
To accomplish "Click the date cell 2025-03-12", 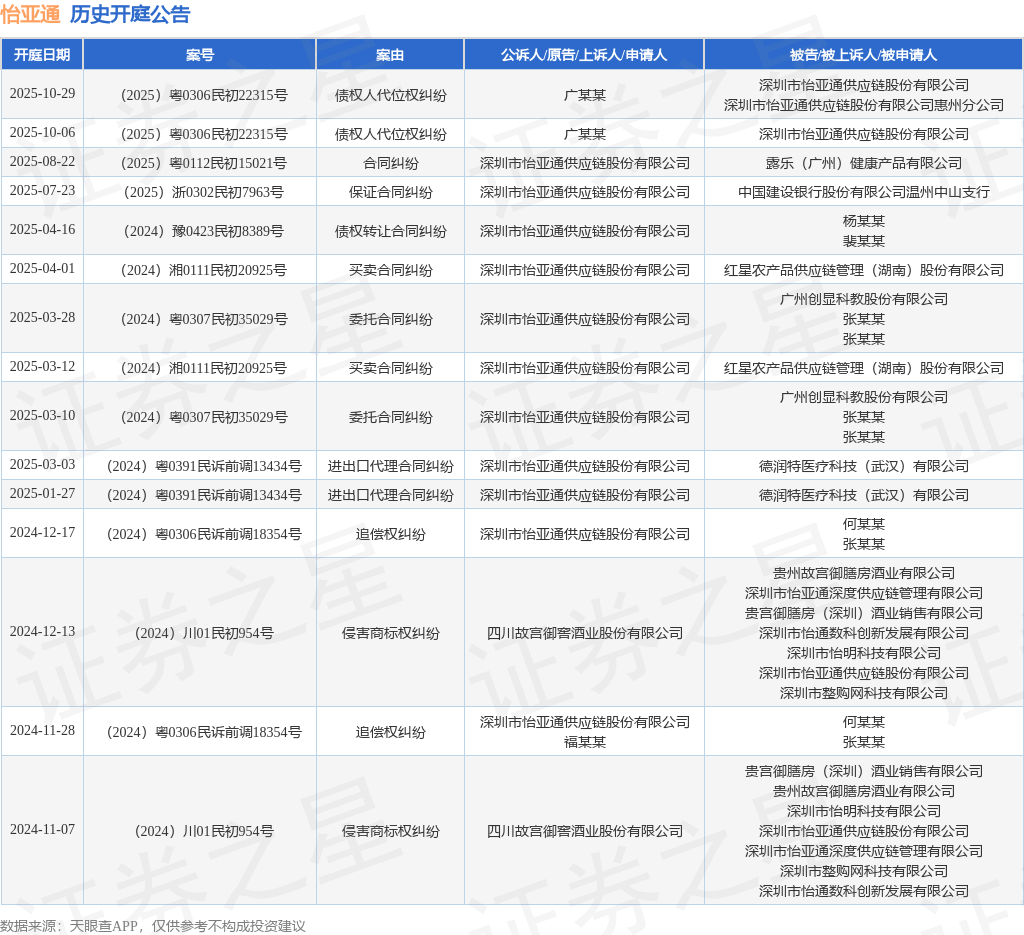I will tap(42, 366).
